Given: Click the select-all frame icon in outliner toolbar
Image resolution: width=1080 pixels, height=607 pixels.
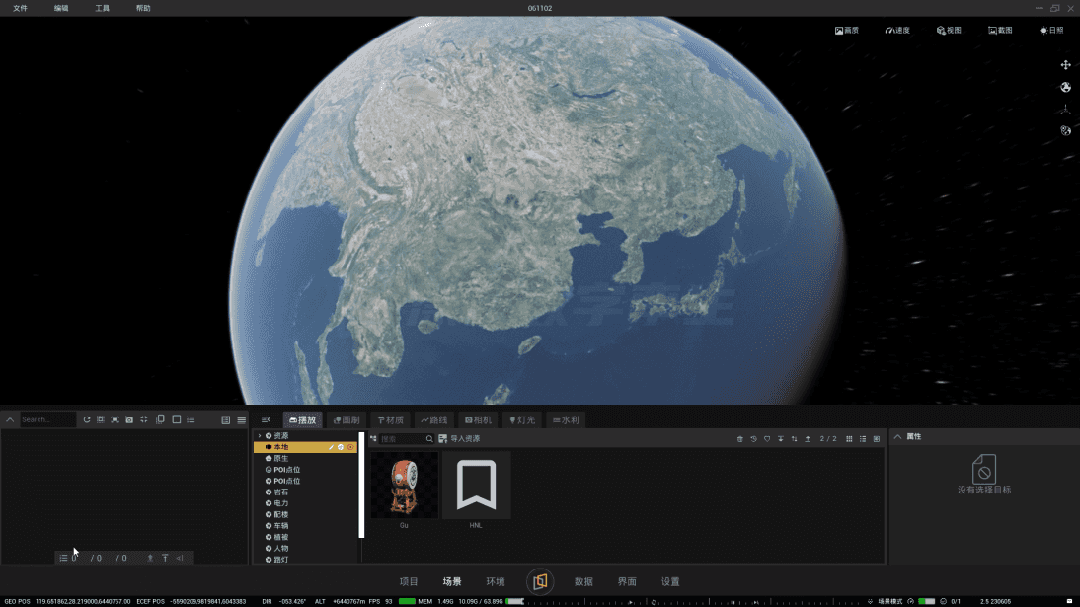Looking at the screenshot, I should 101,420.
